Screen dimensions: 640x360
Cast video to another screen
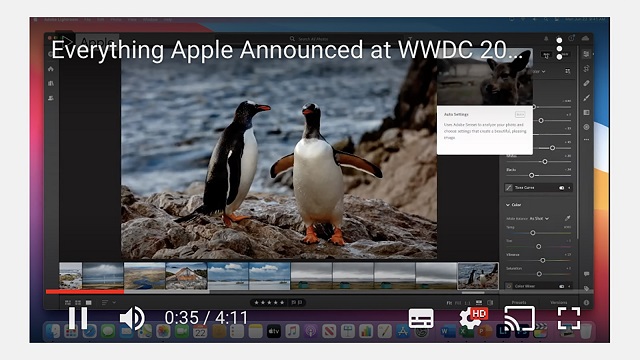click(520, 318)
